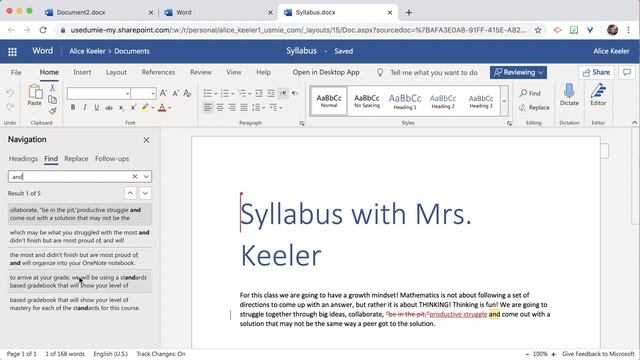Toggle superscript formatting
The image size is (640, 360).
[x=133, y=108]
